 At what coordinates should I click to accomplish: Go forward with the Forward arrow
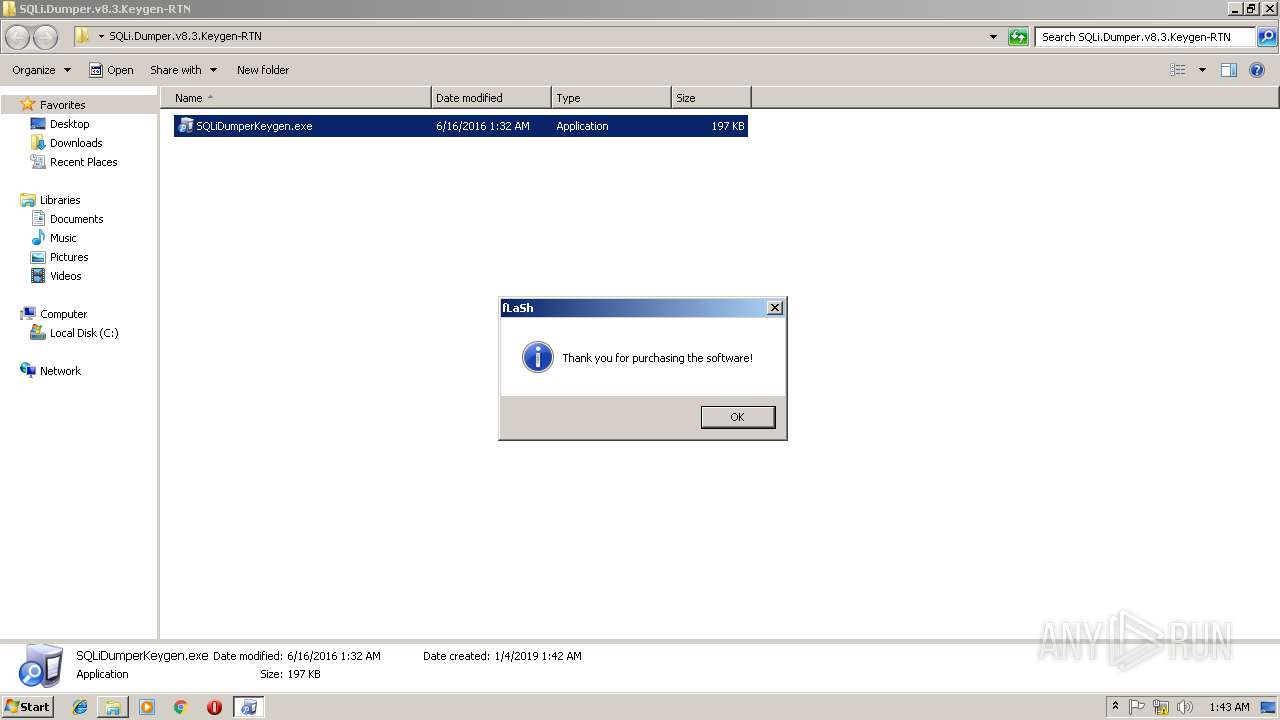tap(46, 37)
